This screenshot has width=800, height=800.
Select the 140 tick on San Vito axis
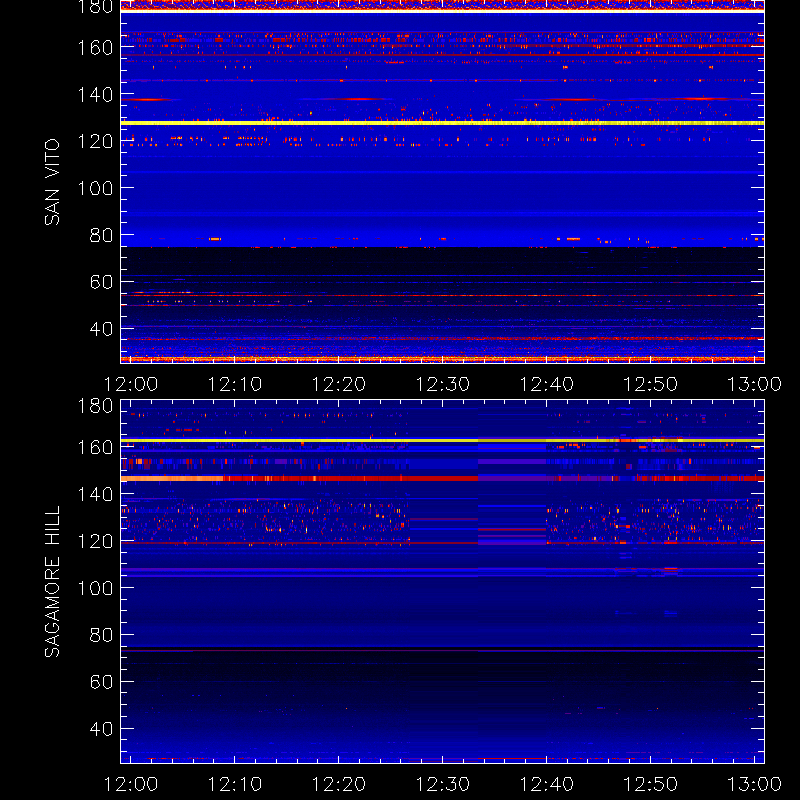95,94
